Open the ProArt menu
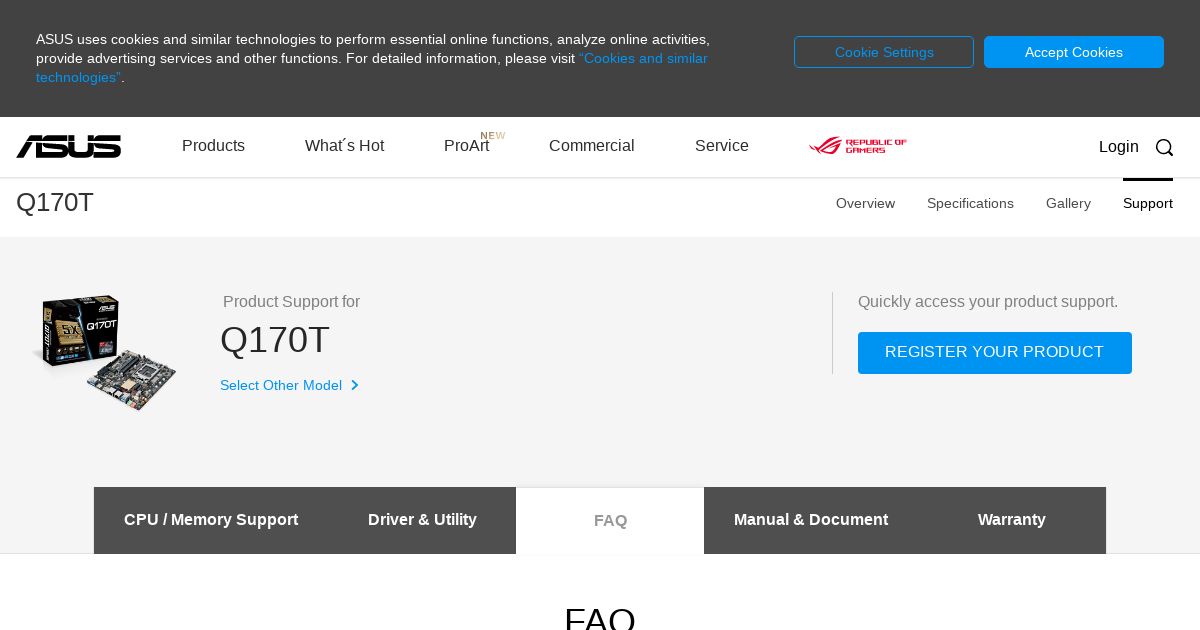This screenshot has width=1200, height=630. [467, 146]
